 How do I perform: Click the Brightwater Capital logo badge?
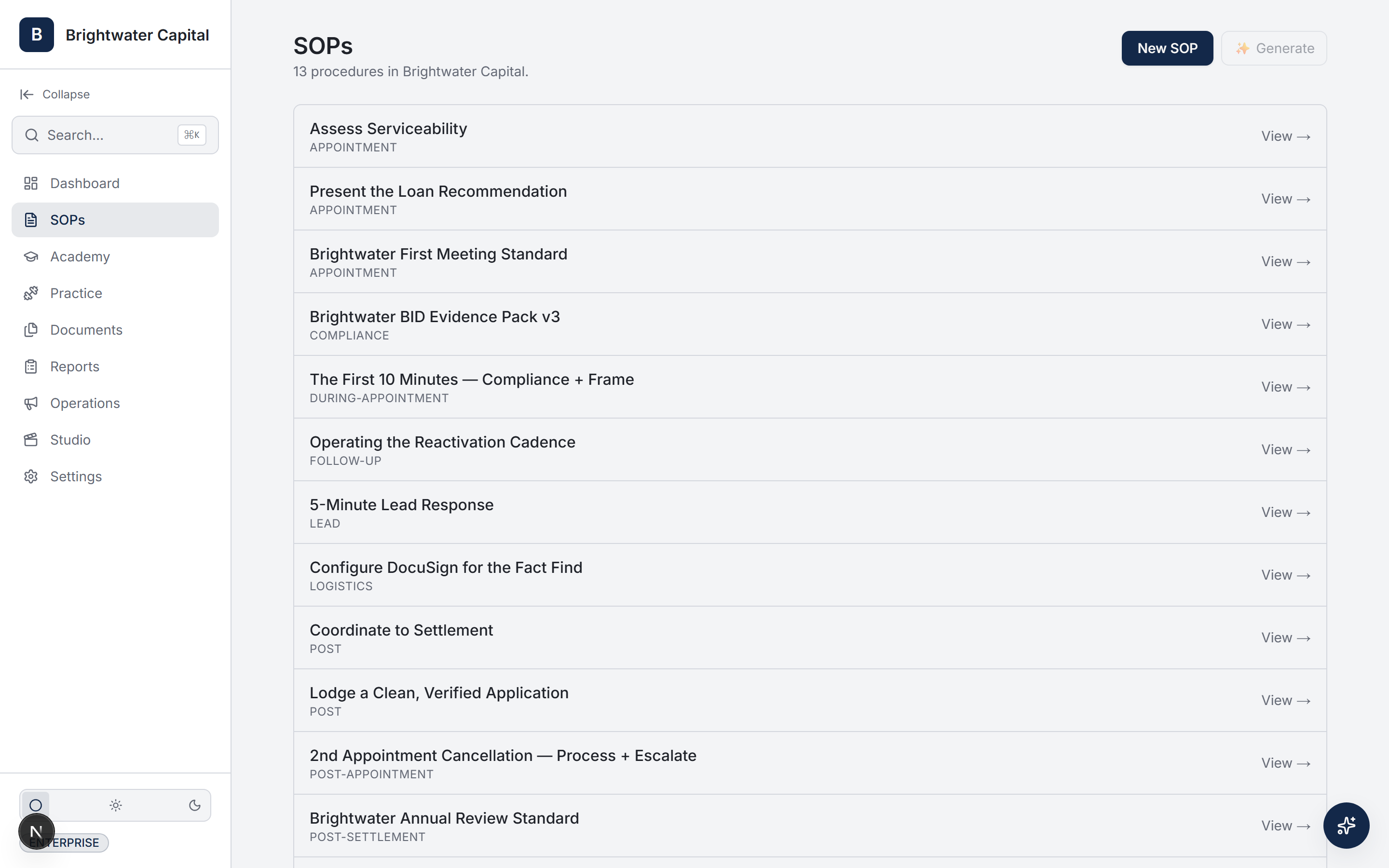[36, 34]
